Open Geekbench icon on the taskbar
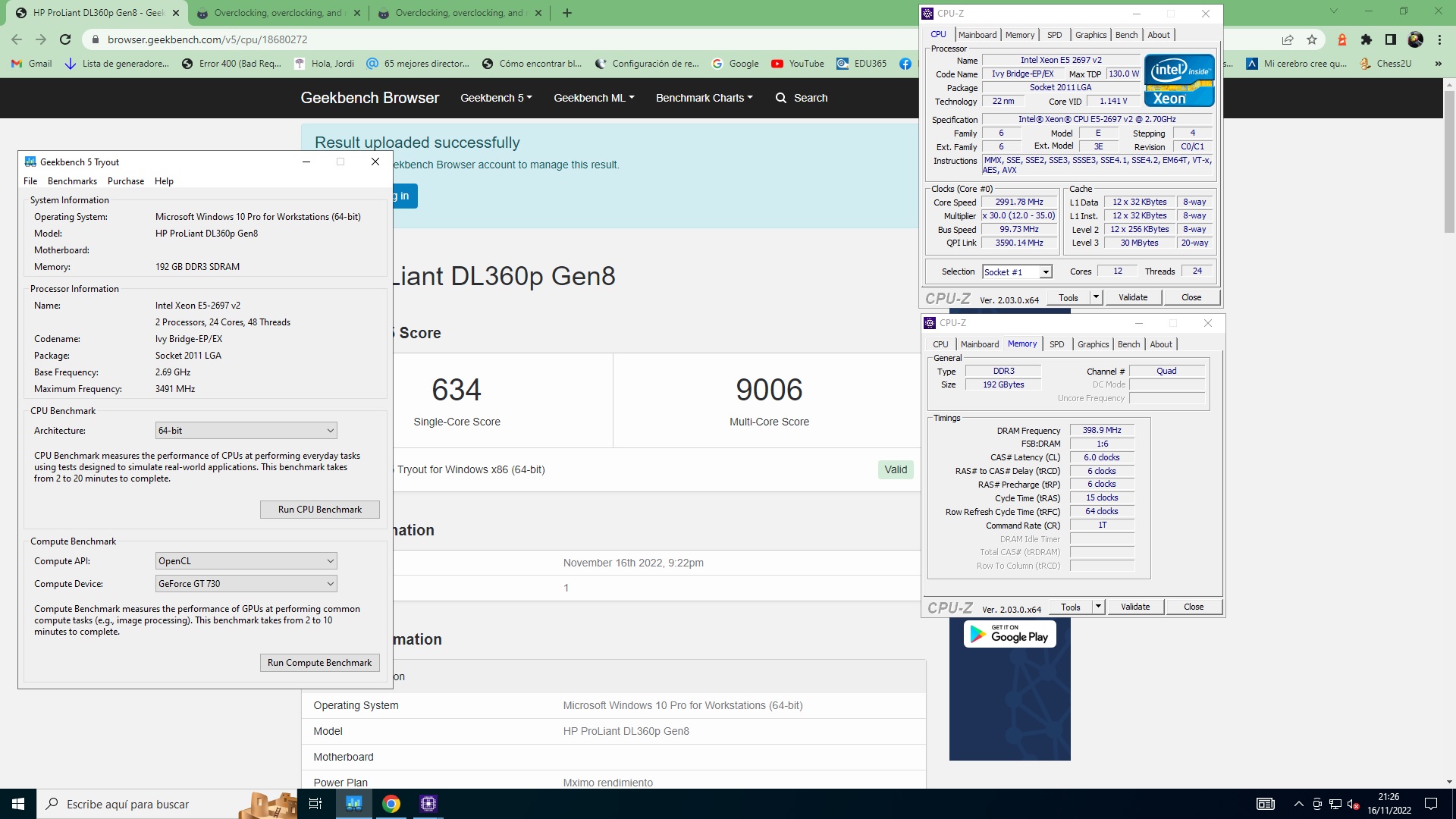The width and height of the screenshot is (1456, 819). (x=354, y=804)
